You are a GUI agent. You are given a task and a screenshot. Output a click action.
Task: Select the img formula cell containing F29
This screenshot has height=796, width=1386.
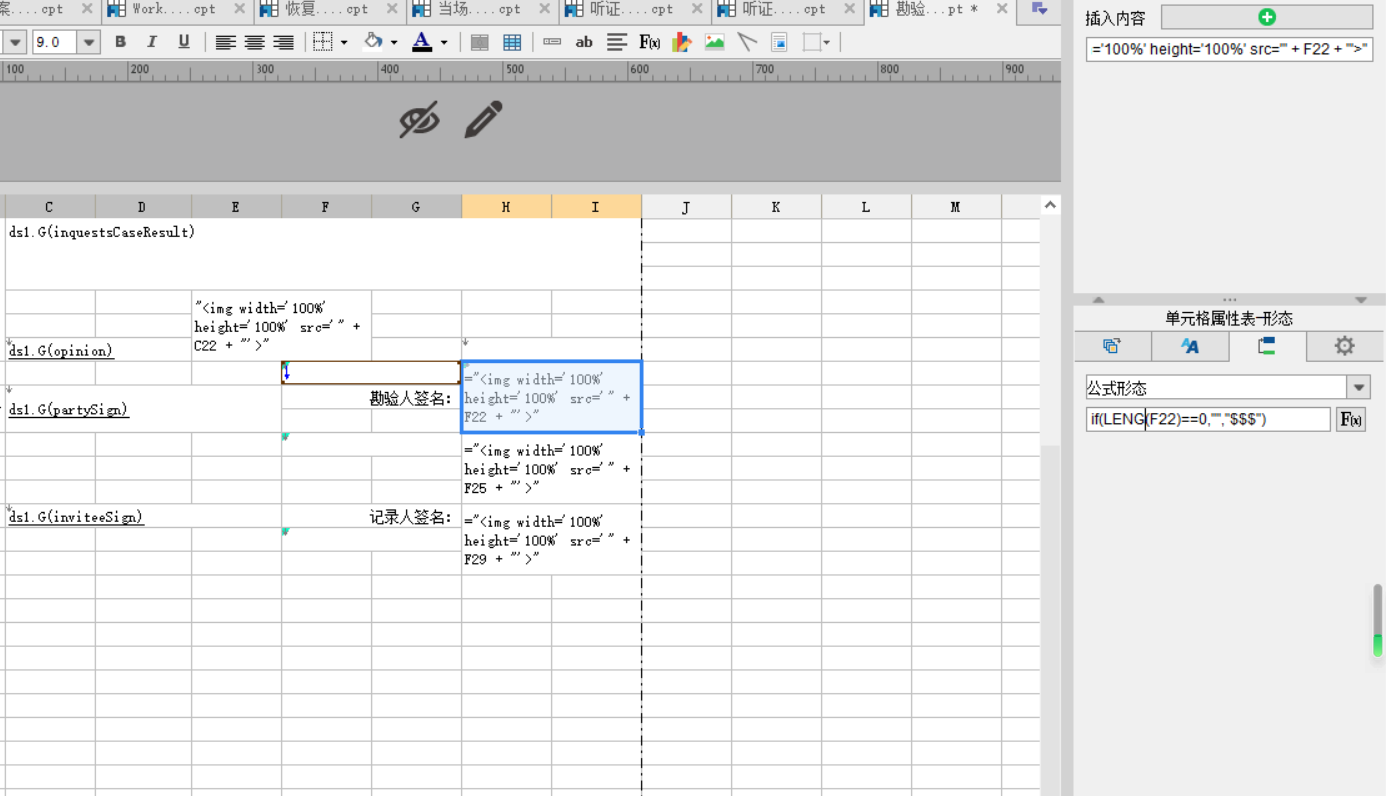551,540
